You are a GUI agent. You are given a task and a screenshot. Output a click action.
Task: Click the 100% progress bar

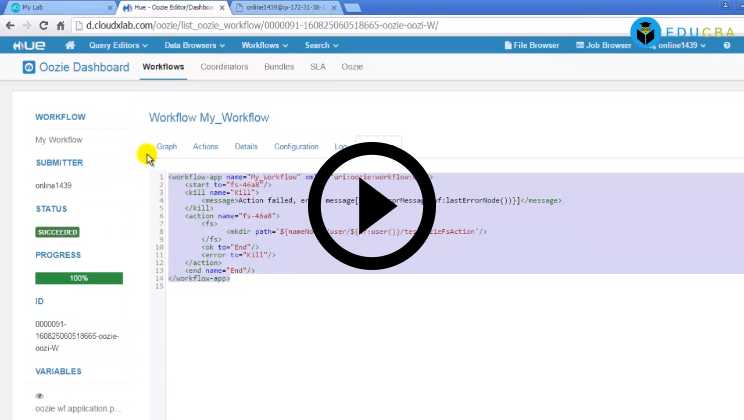tap(79, 278)
